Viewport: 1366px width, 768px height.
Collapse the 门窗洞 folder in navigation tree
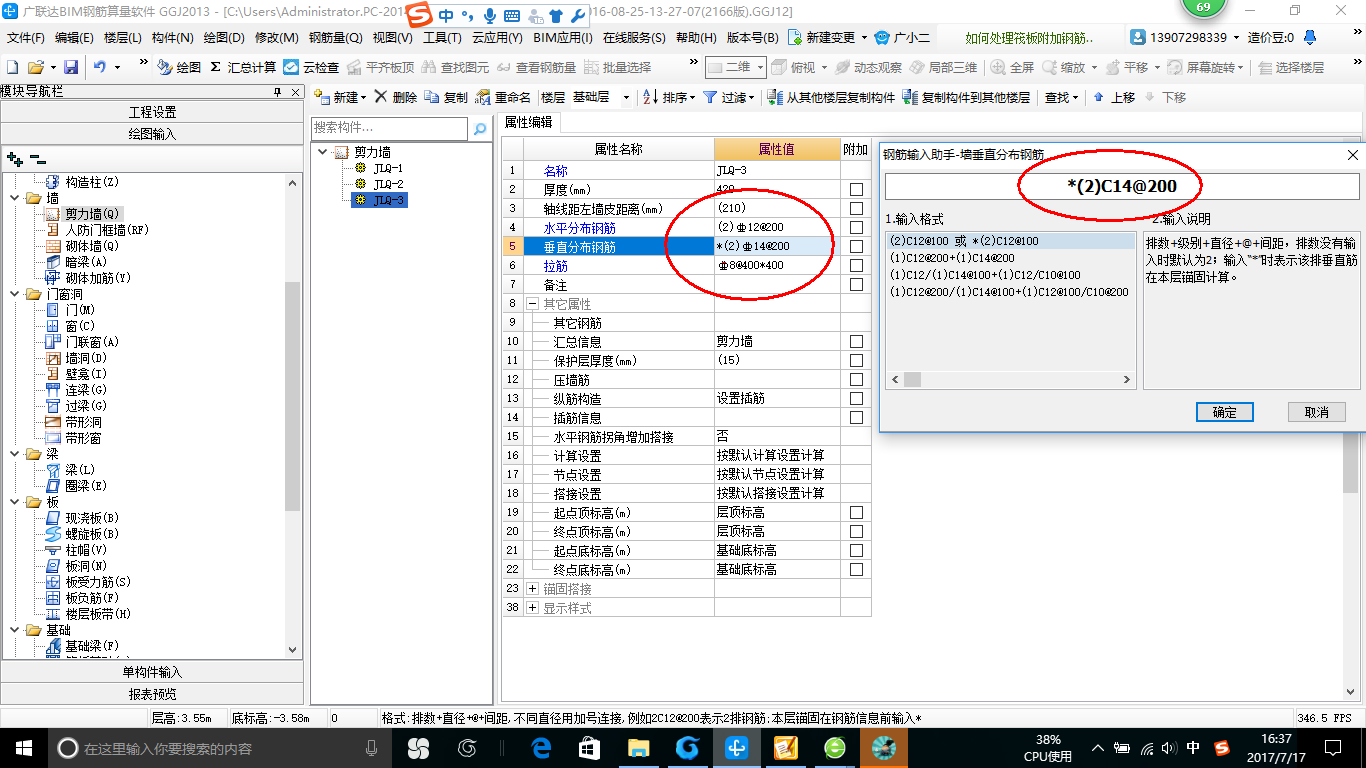pos(16,294)
